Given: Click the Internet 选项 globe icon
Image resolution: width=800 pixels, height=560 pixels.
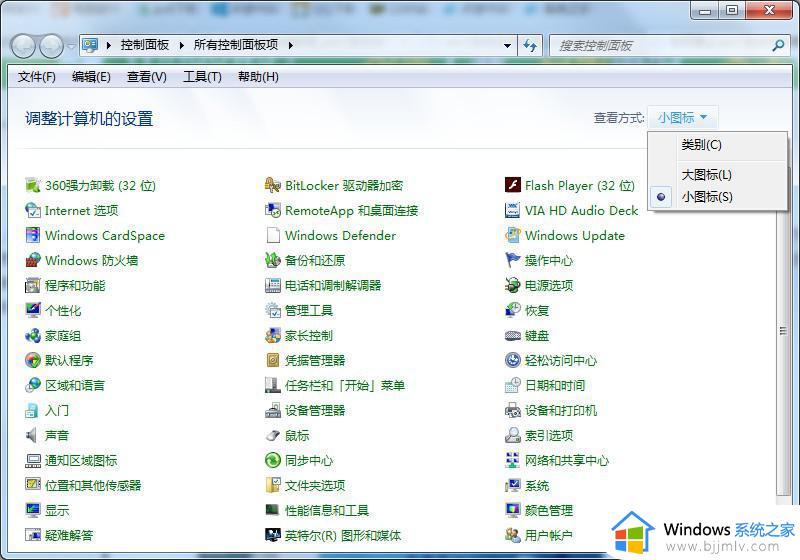Looking at the screenshot, I should coord(33,210).
